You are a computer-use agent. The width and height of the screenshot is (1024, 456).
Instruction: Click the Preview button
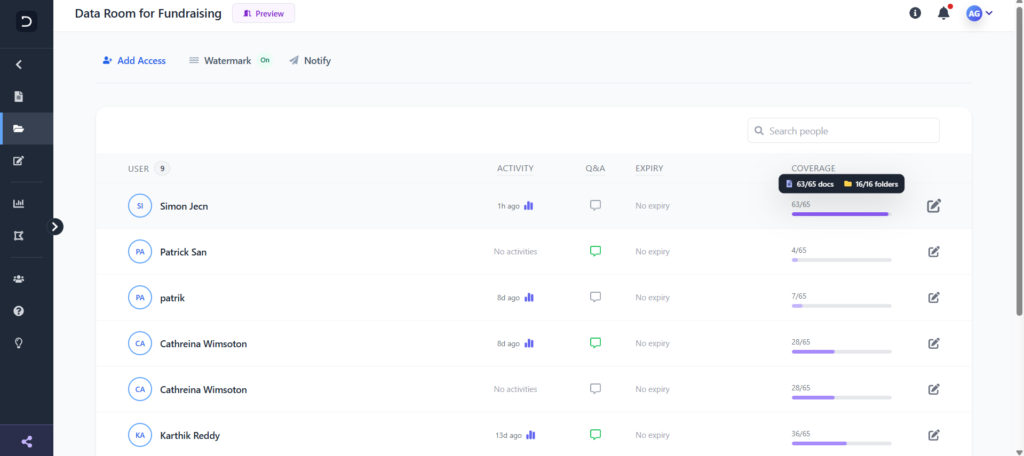[263, 13]
